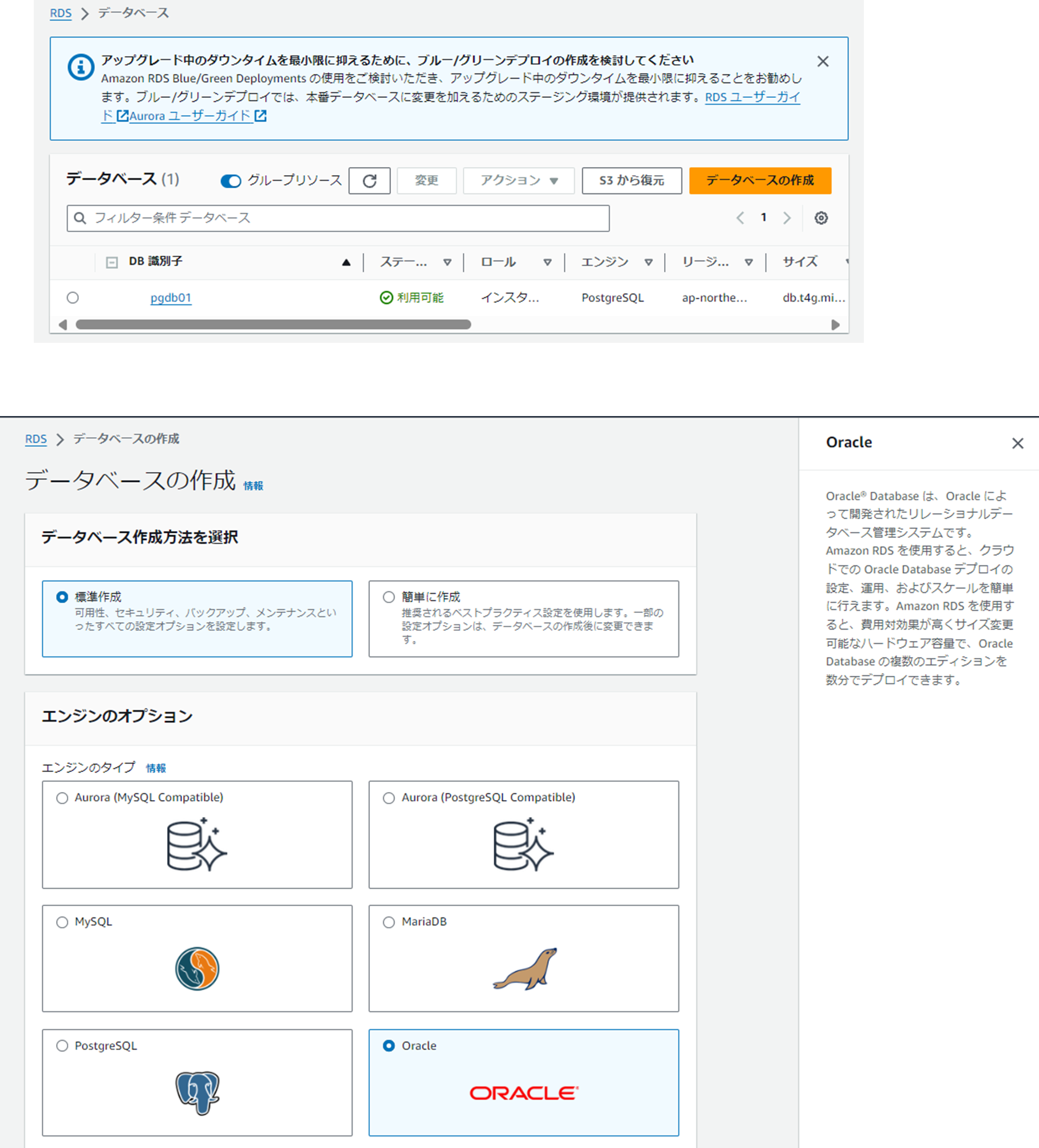Viewport: 1039px width, 1148px height.
Task: Click S3 から復元 button
Action: click(632, 181)
